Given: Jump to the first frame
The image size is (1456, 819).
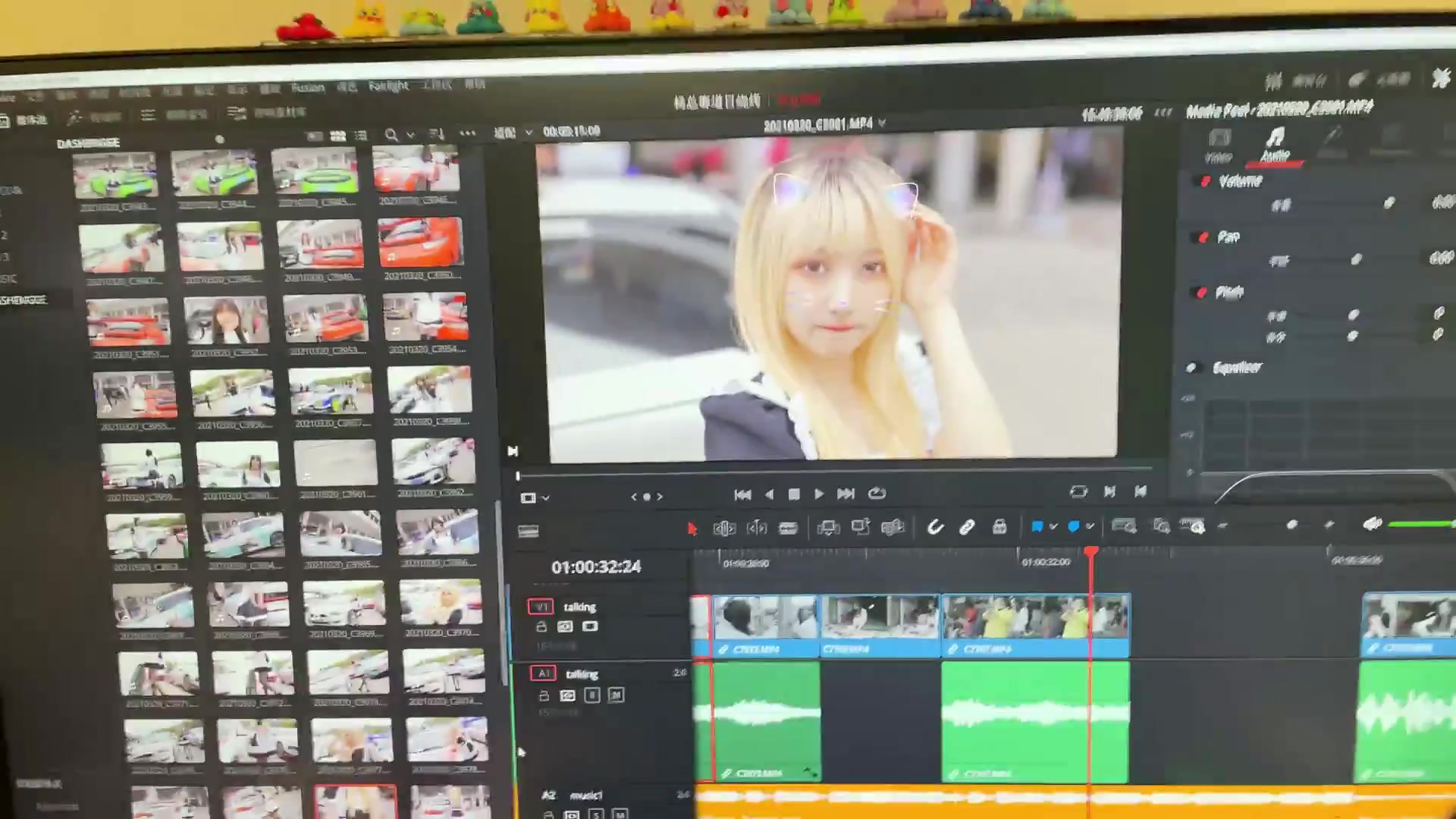Looking at the screenshot, I should click(x=742, y=494).
